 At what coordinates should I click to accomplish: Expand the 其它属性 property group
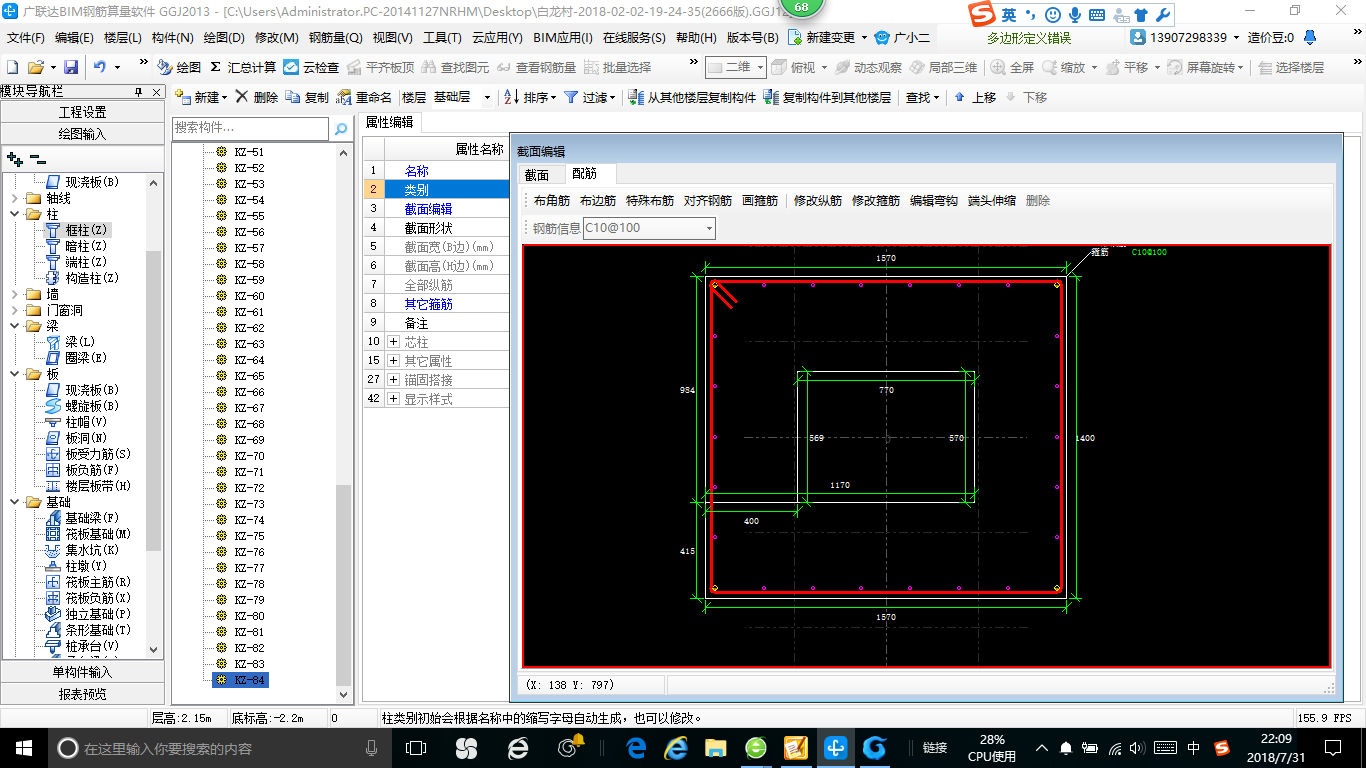pos(393,361)
